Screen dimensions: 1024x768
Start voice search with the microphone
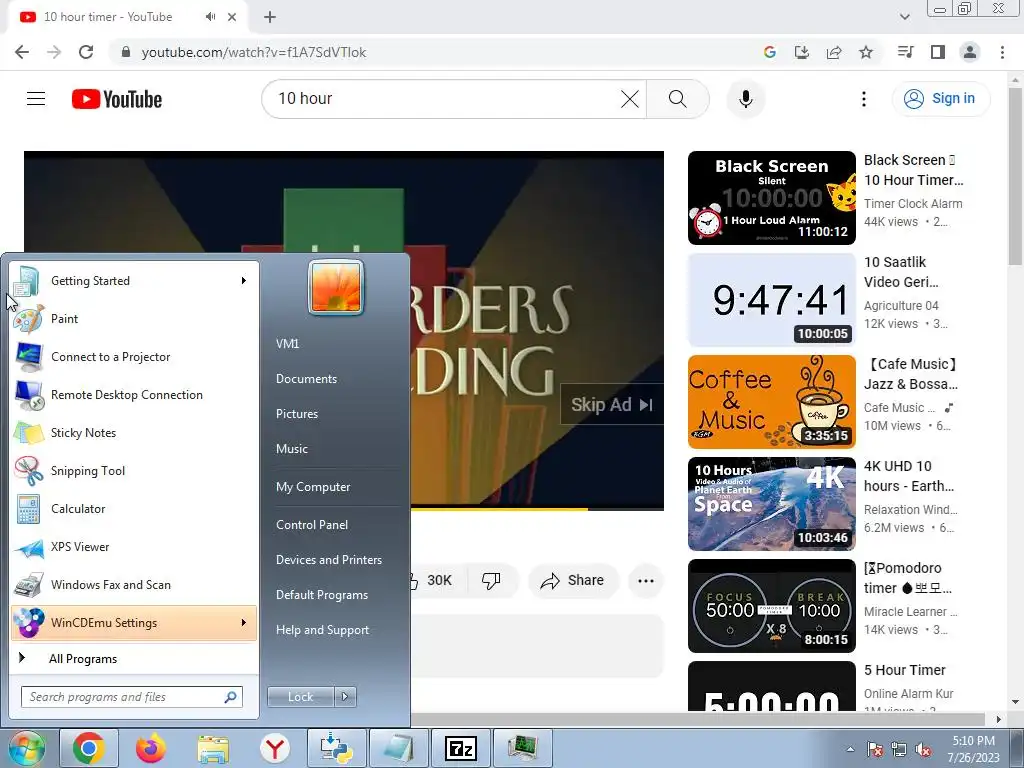click(745, 99)
